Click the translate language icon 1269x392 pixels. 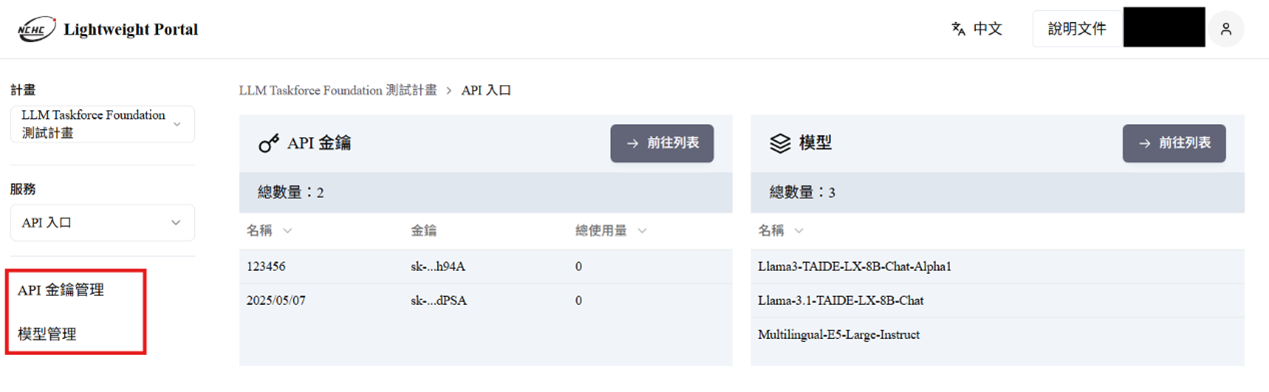point(958,29)
